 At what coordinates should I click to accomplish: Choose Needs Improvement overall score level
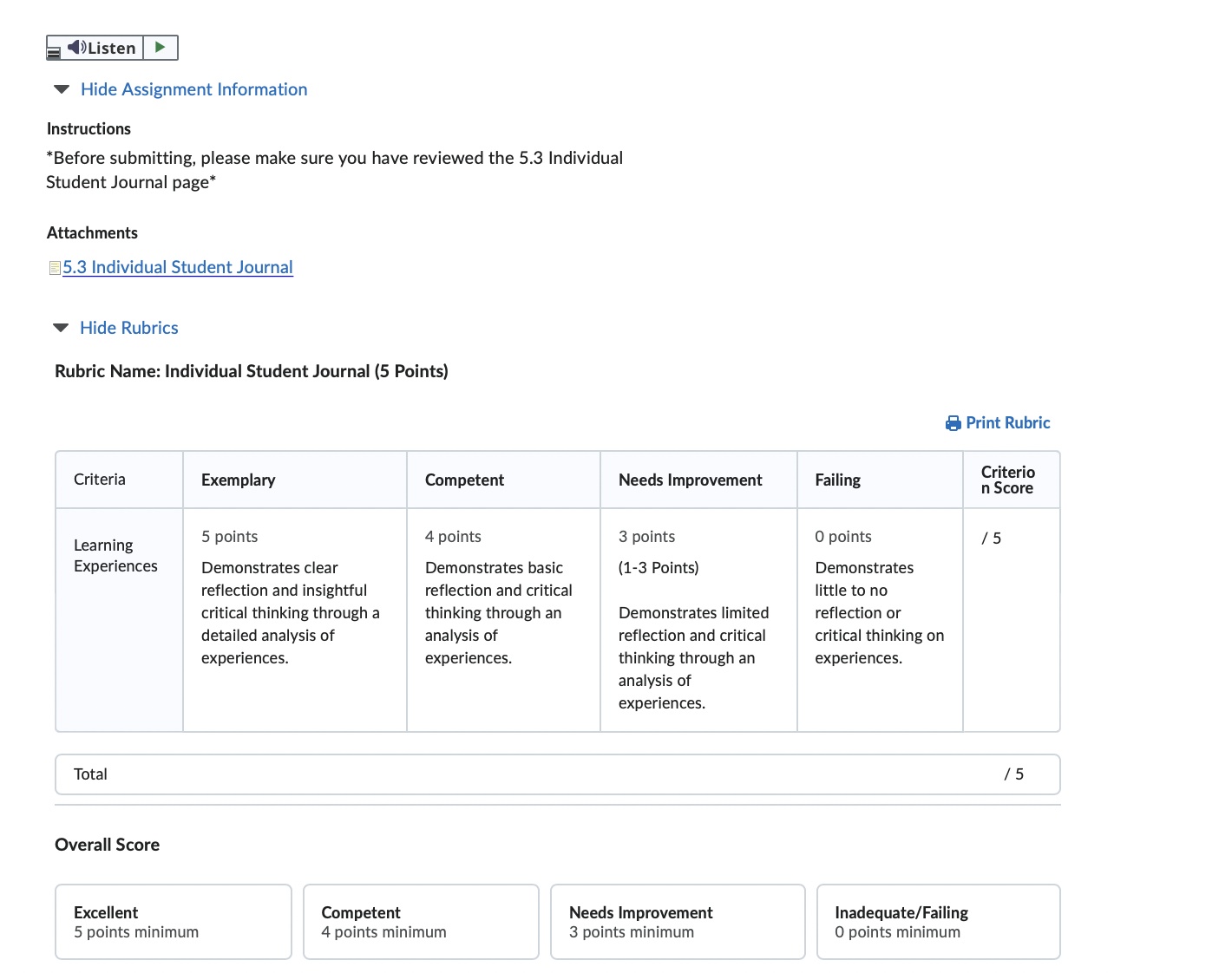(678, 922)
